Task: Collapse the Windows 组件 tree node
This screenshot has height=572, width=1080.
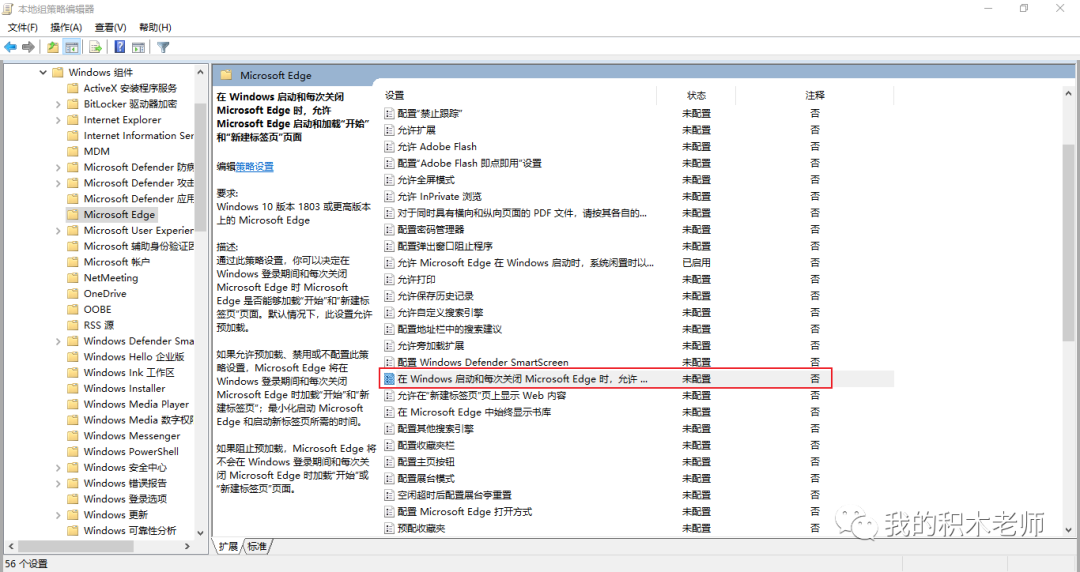Action: [x=43, y=72]
